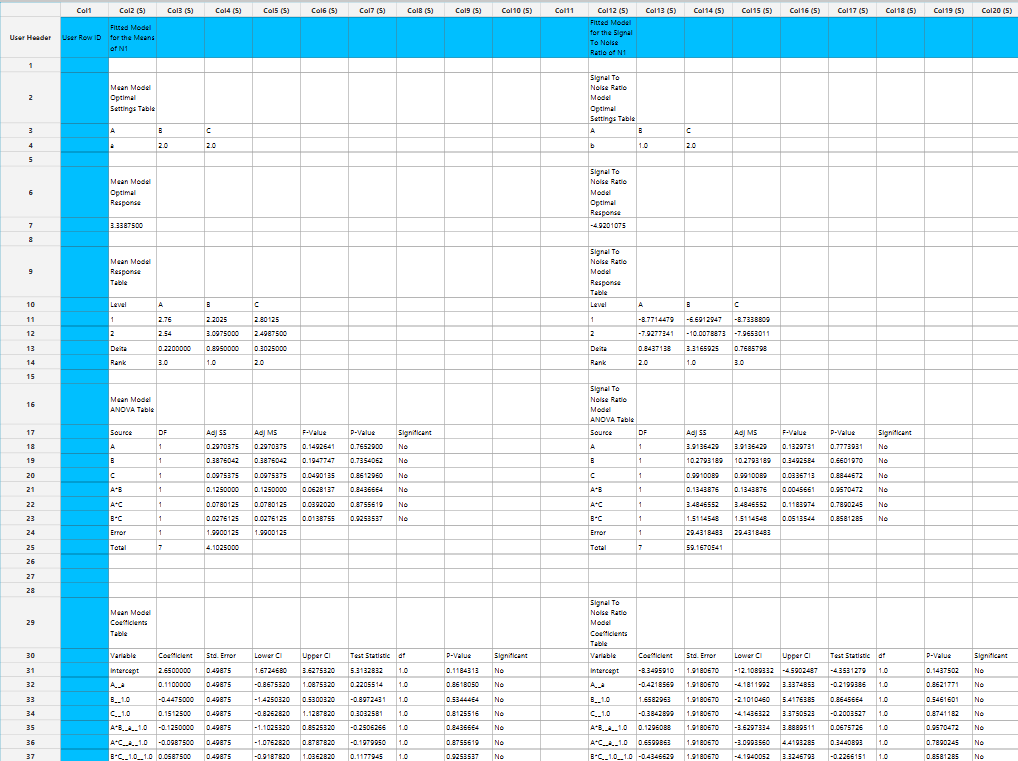The width and height of the screenshot is (1018, 761).
Task: Select 'Signal To Noise Ratio Model Coefficients Table' cell
Action: 612,622
